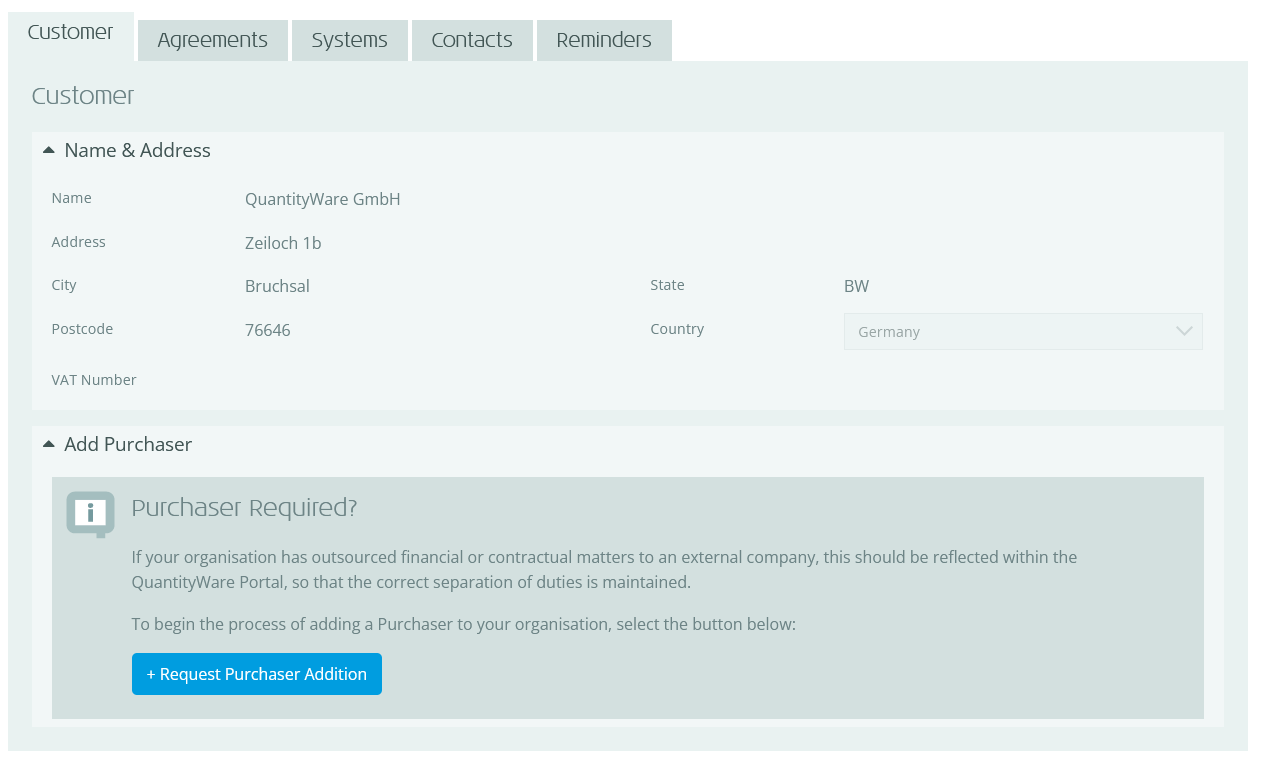This screenshot has height=763, width=1261.
Task: Select the Name & Address section header
Action: 137,150
